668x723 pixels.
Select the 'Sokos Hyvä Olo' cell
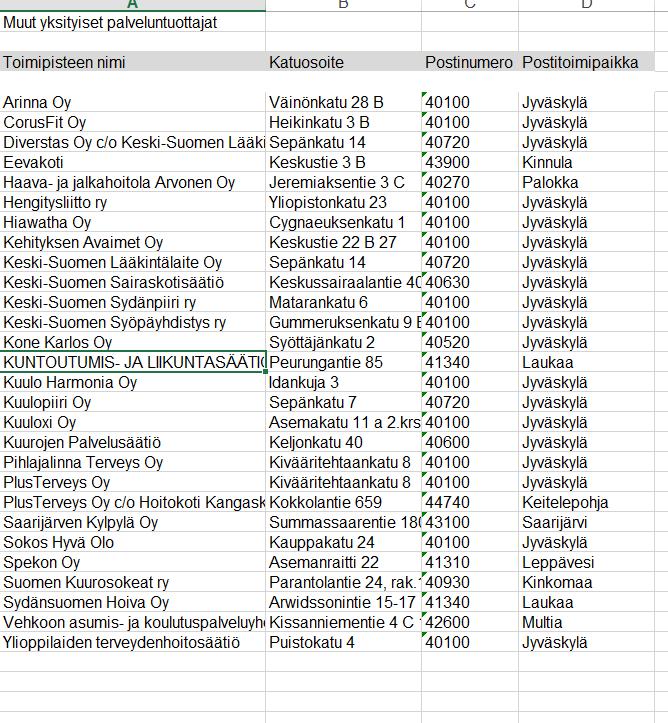point(133,542)
